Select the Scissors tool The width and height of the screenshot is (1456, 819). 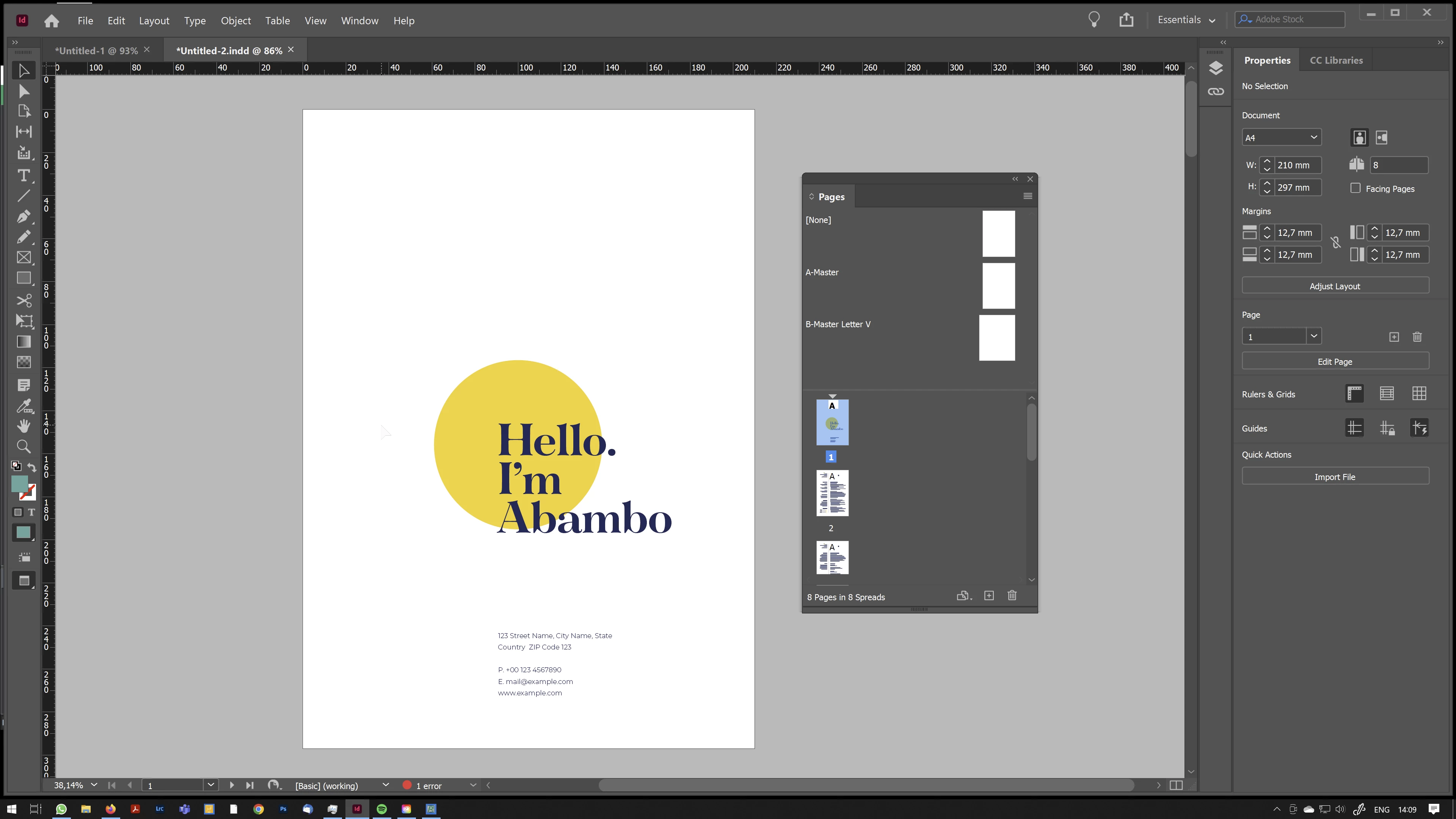tap(24, 300)
